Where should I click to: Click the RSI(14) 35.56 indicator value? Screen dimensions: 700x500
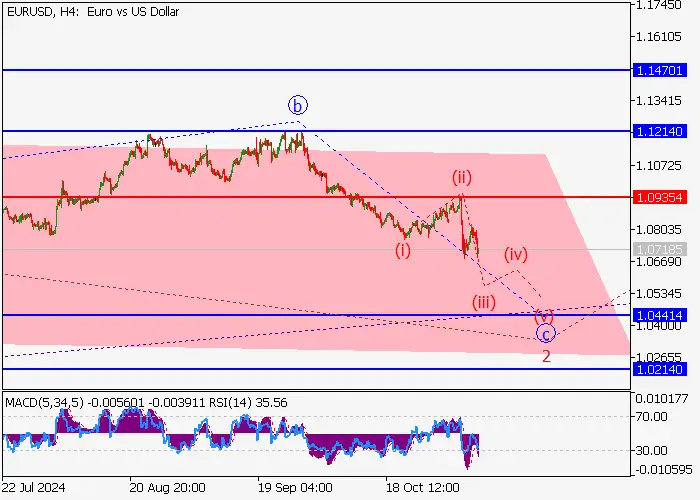(x=248, y=403)
